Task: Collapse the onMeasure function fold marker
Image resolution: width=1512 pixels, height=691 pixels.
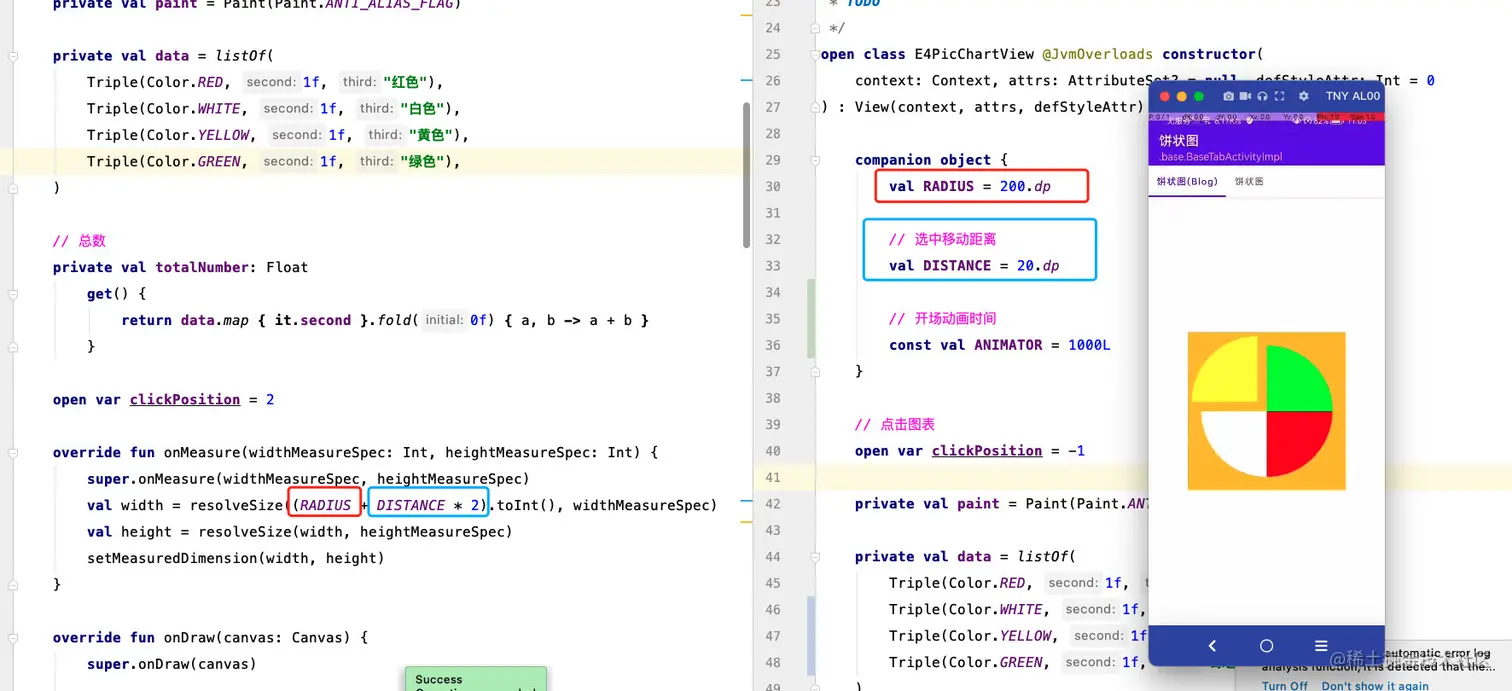Action: 11,453
